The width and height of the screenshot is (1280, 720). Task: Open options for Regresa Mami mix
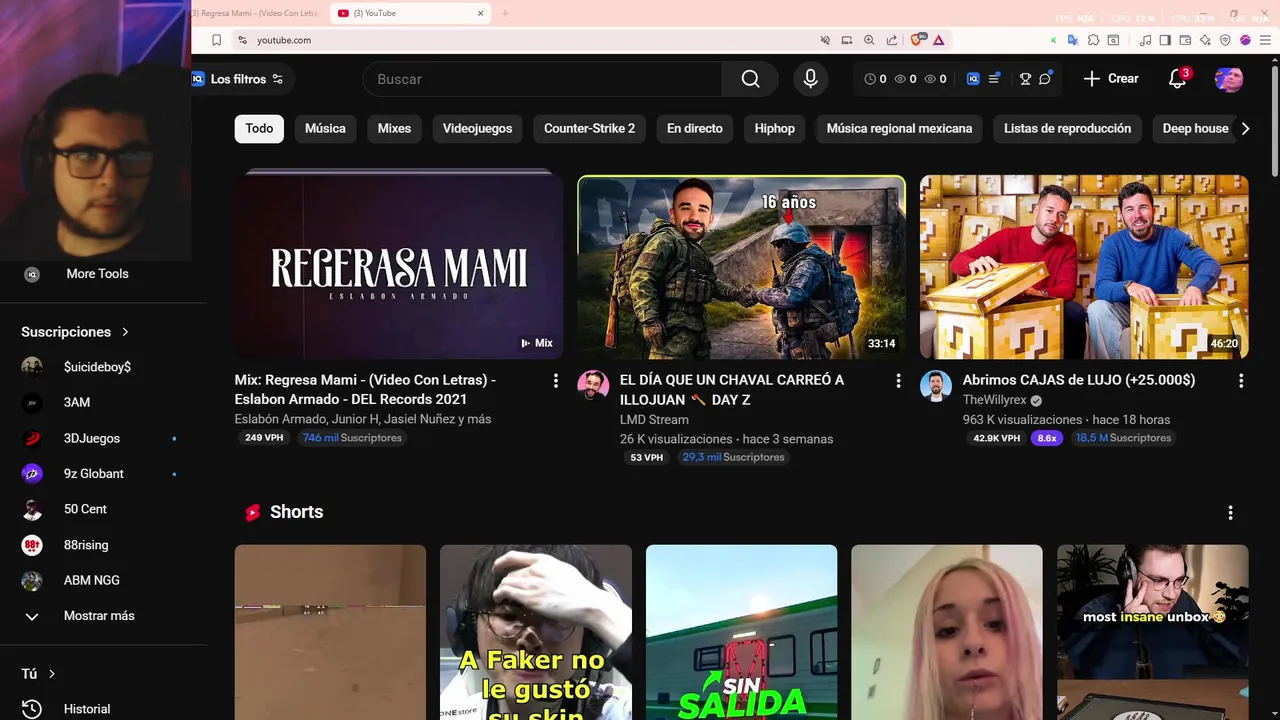[x=556, y=381]
